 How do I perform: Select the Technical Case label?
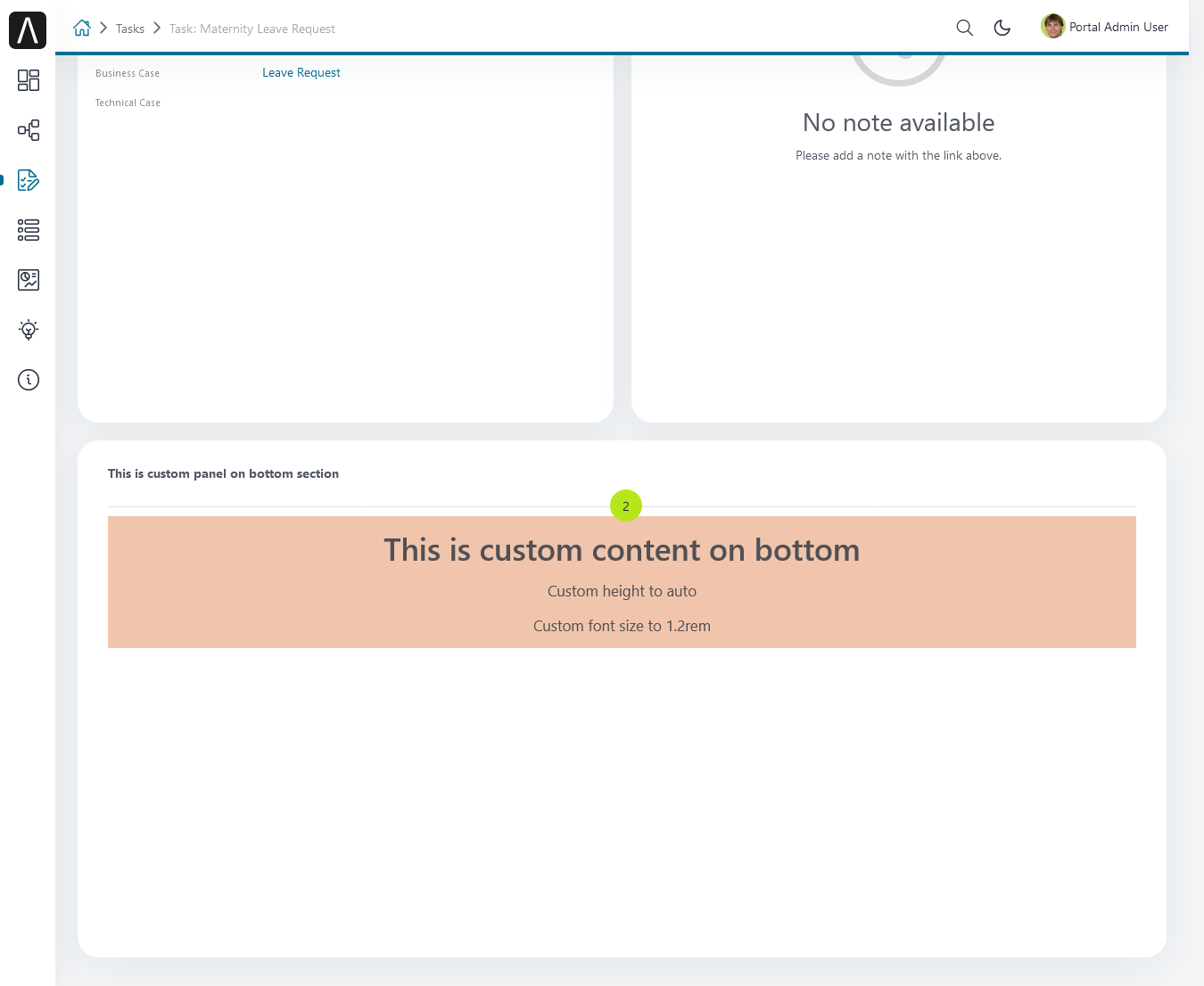coord(128,103)
